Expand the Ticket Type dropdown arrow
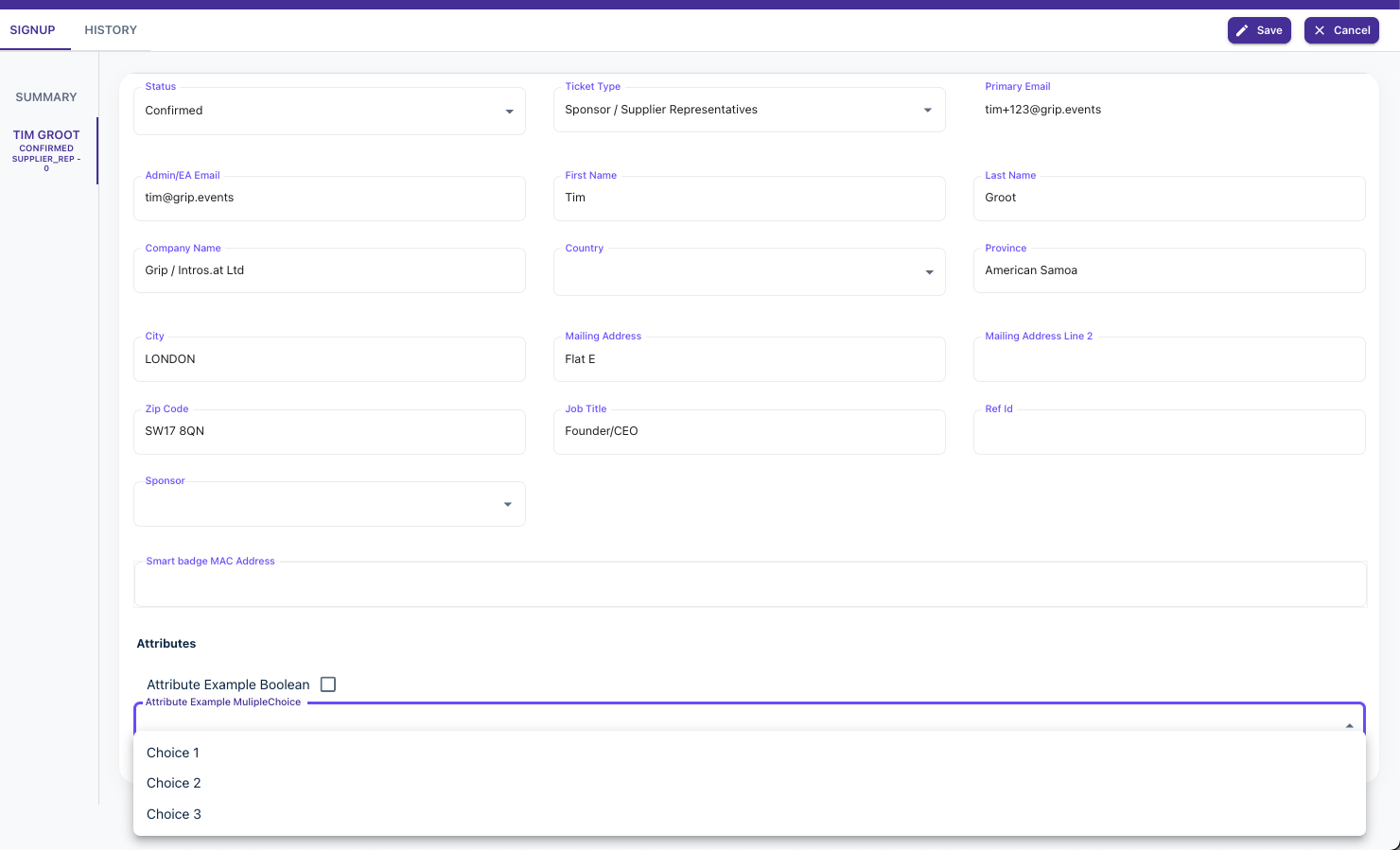Screen dimensions: 1400x850 point(927,111)
